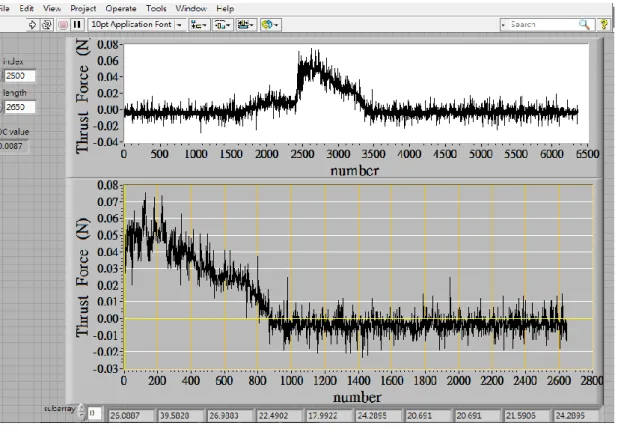Viewport: 618px width, 435px height.
Task: Click the Run arrow icon
Action: 32,25
